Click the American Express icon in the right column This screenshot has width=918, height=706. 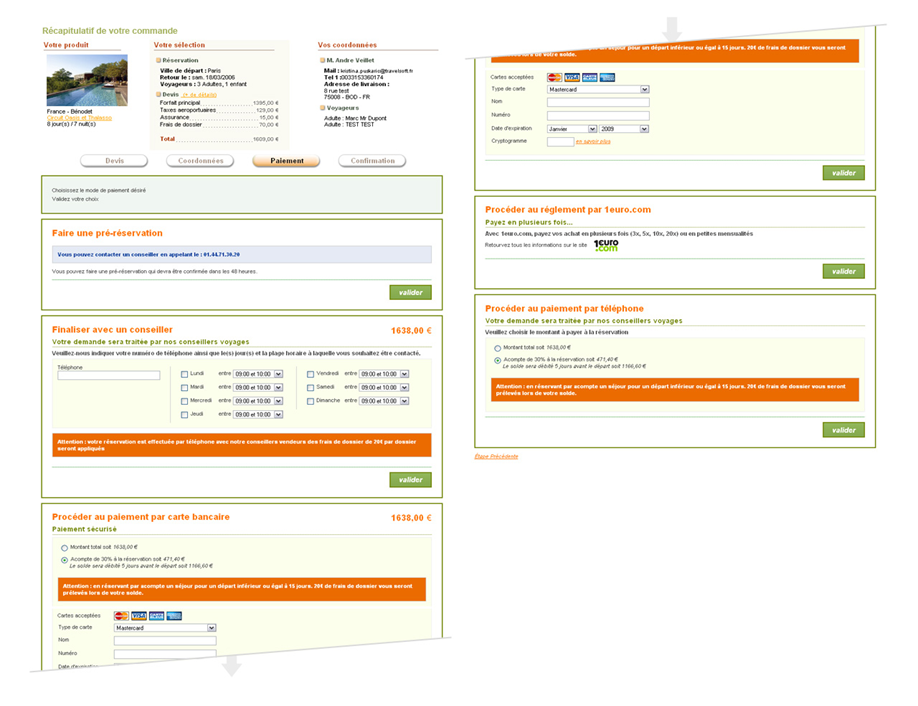click(x=607, y=77)
